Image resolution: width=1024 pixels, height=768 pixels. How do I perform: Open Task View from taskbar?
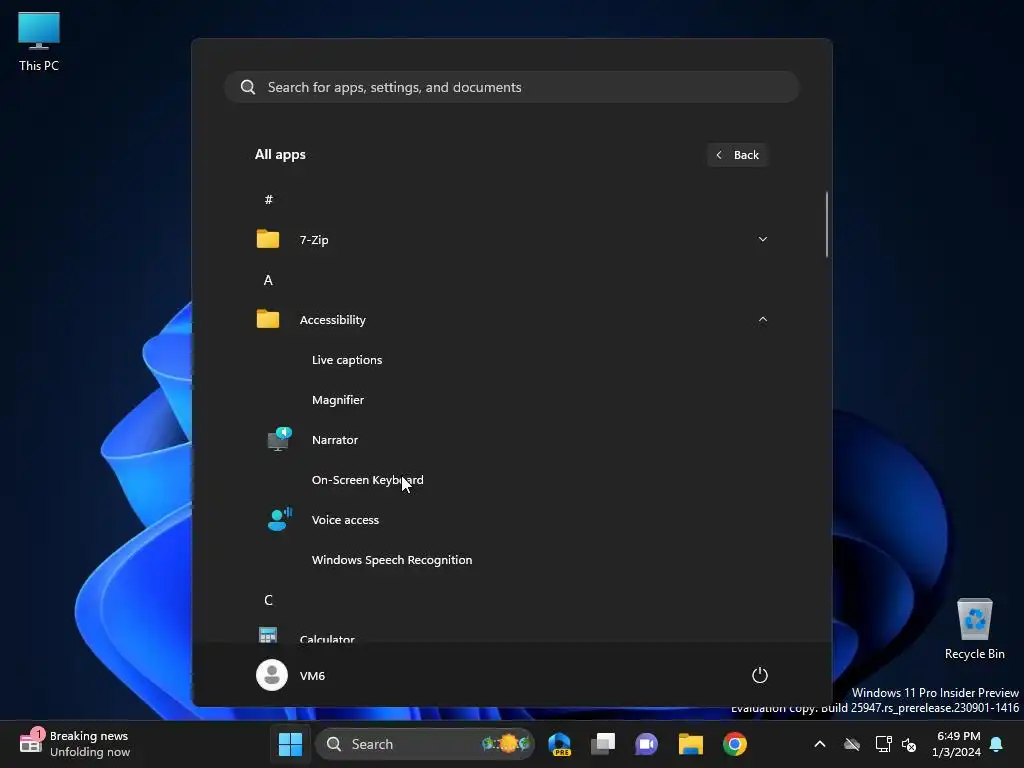(603, 744)
